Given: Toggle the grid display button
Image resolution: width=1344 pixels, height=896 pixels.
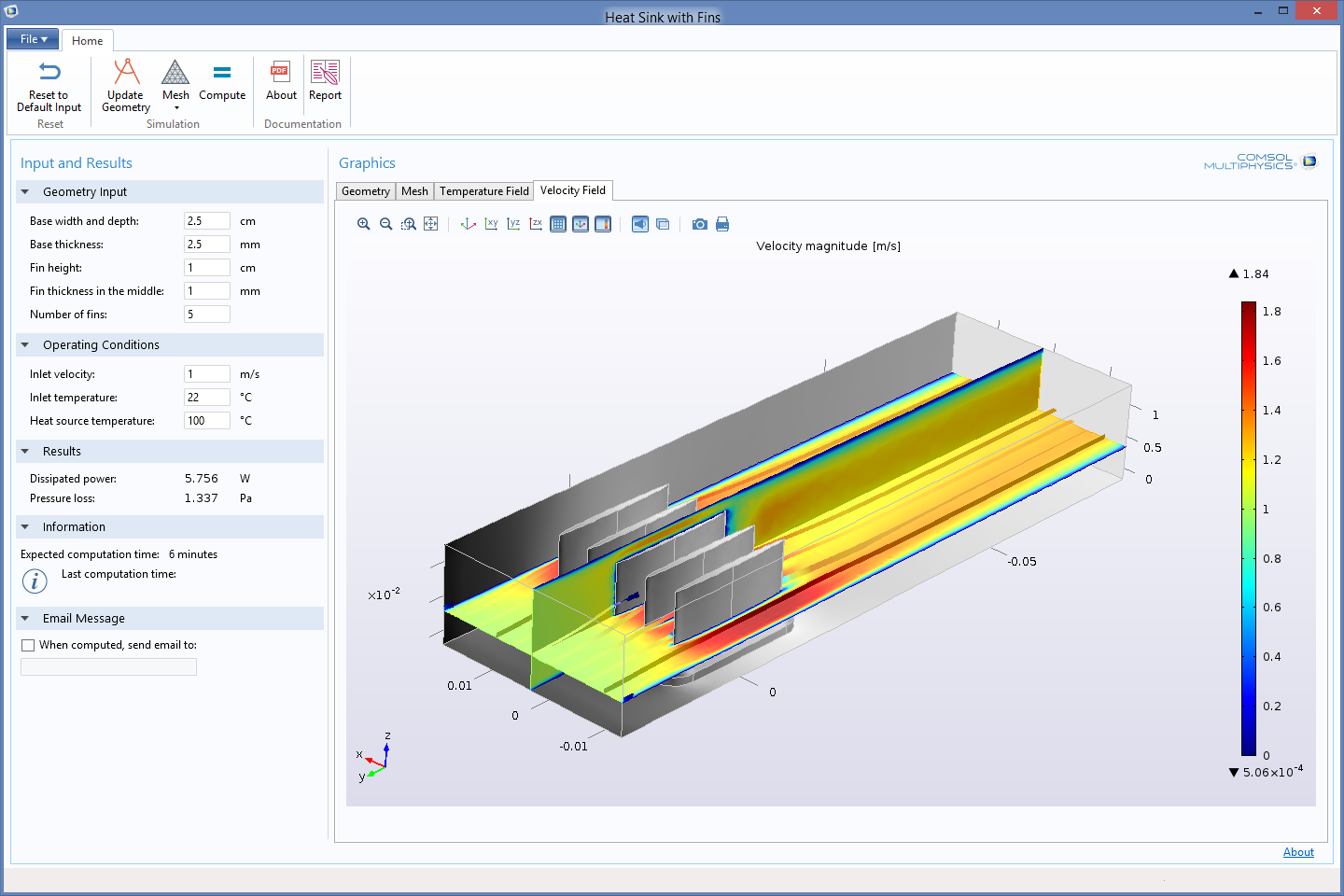Looking at the screenshot, I should [x=558, y=224].
